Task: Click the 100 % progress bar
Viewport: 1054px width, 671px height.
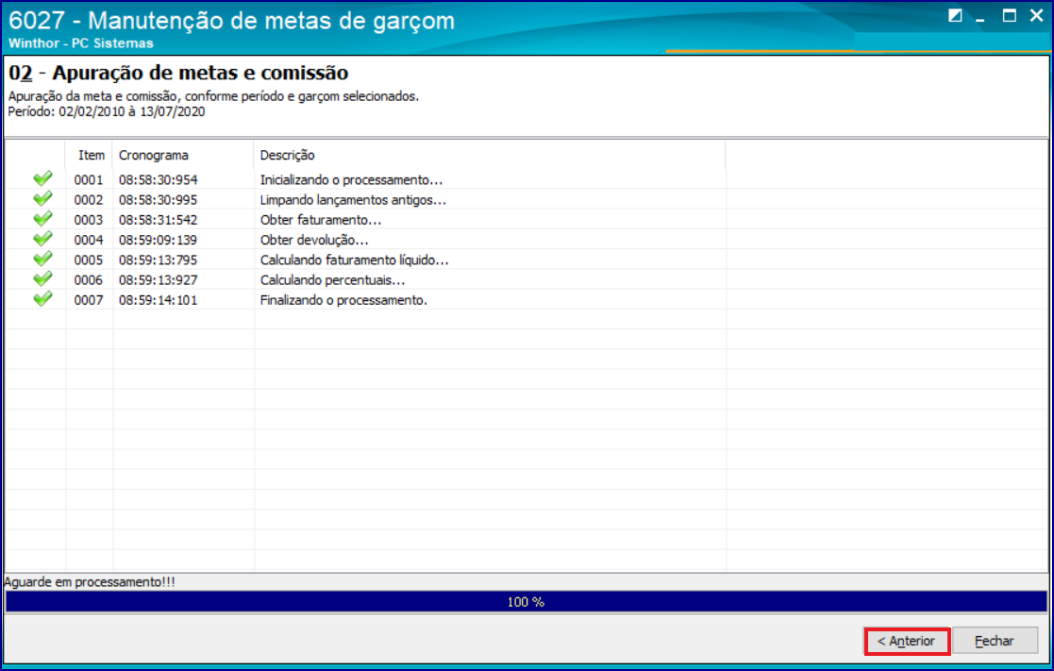Action: point(526,602)
